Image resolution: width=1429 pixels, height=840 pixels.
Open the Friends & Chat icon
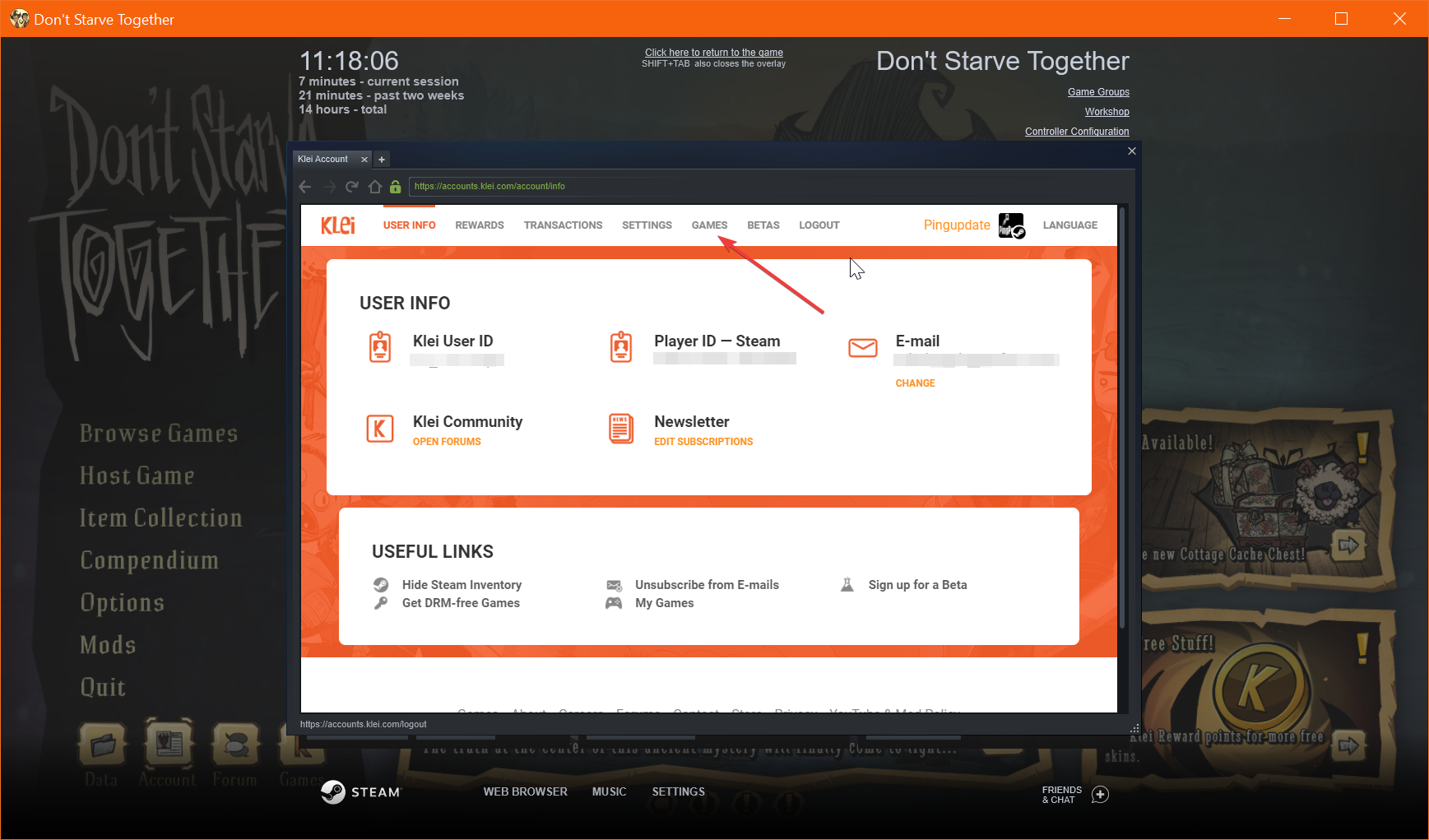click(x=1100, y=795)
